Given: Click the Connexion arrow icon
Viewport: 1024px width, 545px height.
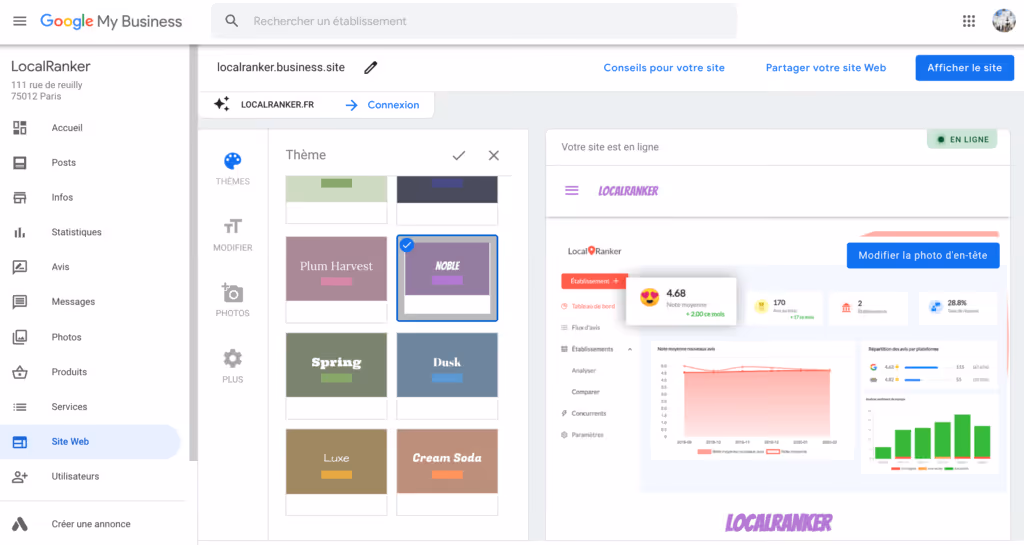Looking at the screenshot, I should click(351, 105).
